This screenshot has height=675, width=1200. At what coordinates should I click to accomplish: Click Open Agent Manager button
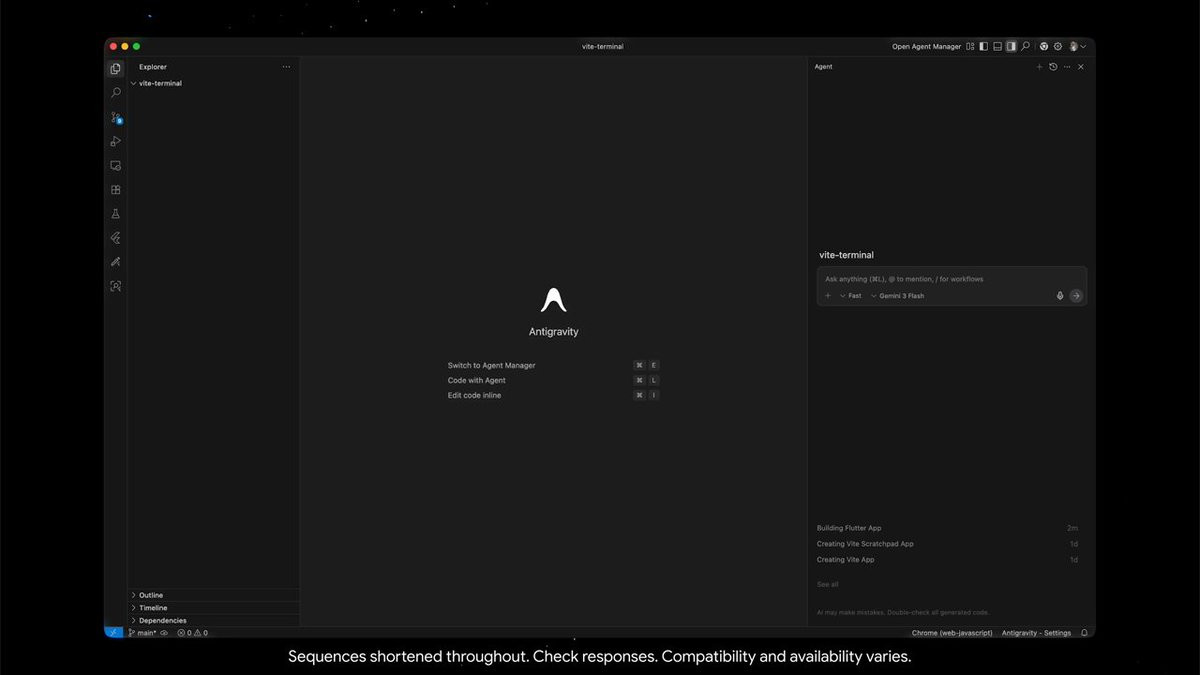pos(926,46)
